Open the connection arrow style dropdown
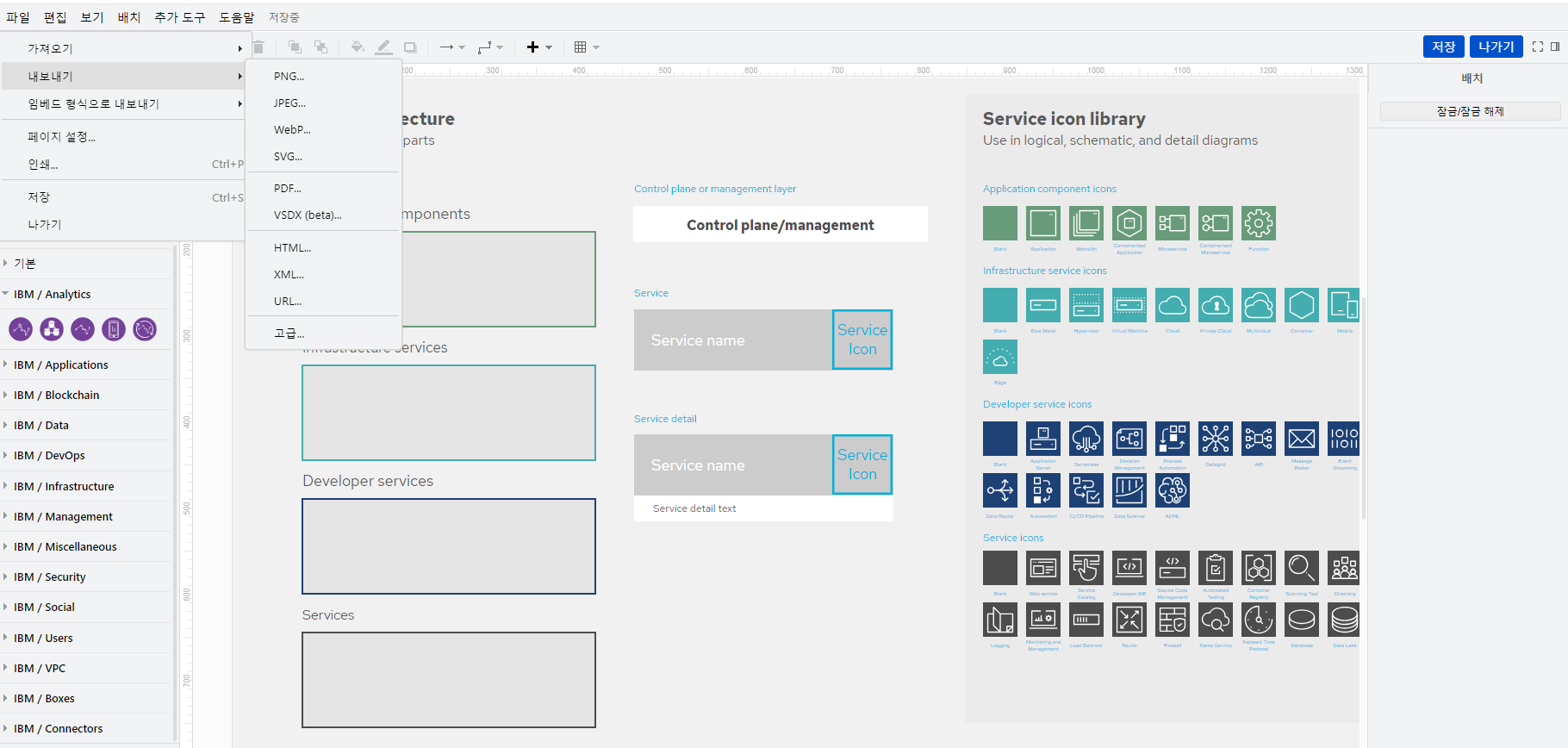 pos(452,47)
